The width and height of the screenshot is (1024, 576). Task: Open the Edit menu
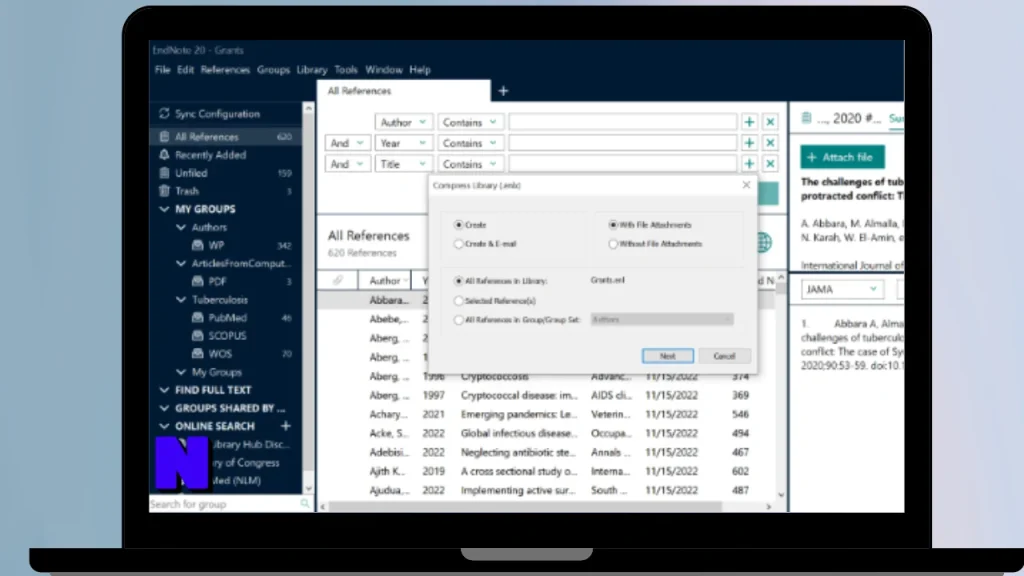185,69
